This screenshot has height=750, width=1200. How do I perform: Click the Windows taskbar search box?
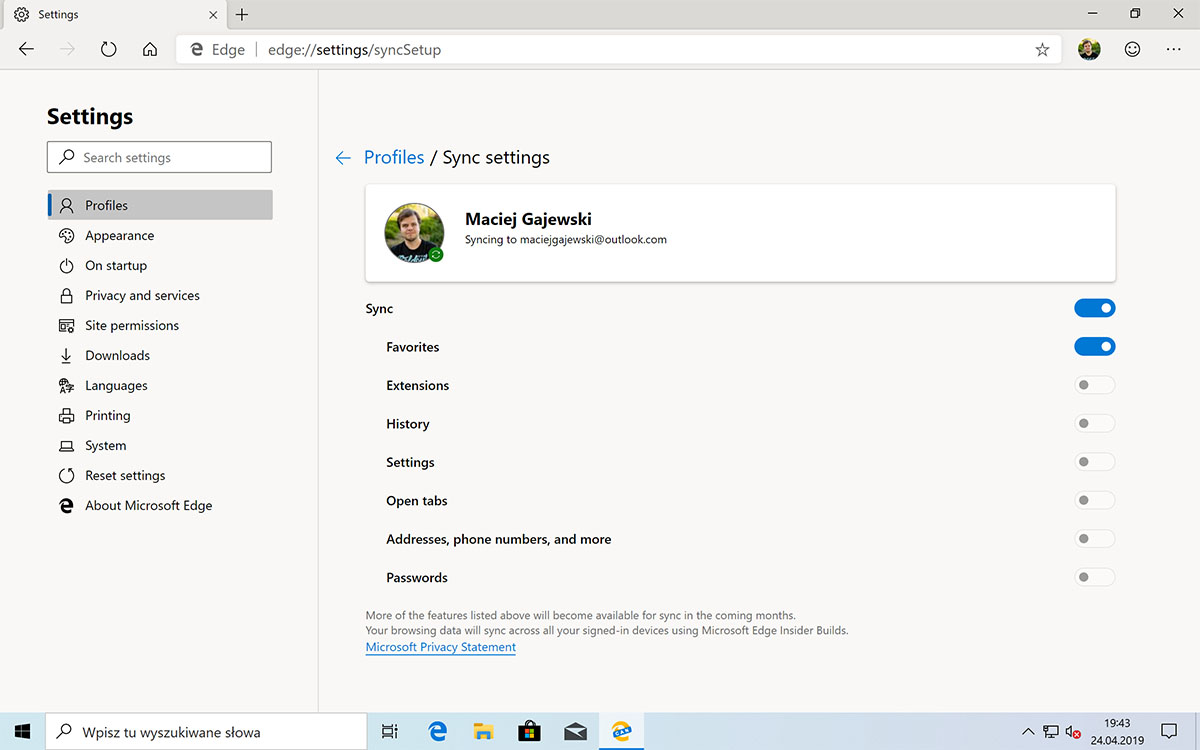pos(207,732)
